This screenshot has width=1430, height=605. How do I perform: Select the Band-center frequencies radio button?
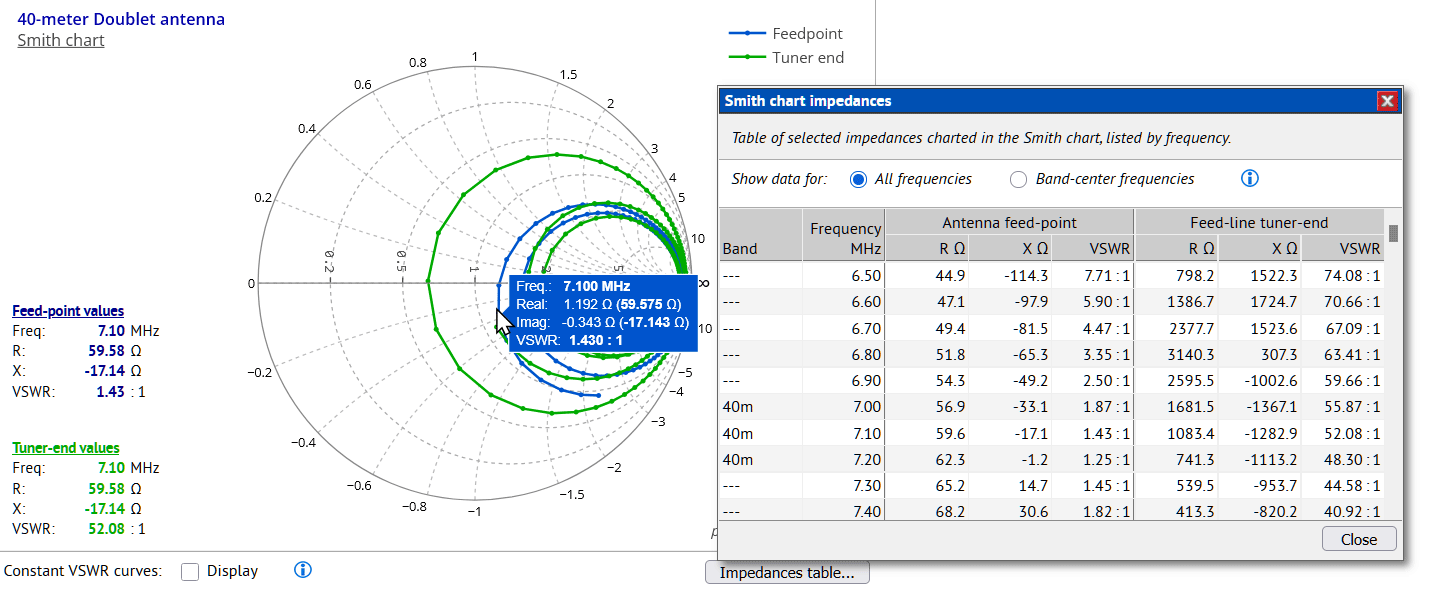click(x=1019, y=180)
